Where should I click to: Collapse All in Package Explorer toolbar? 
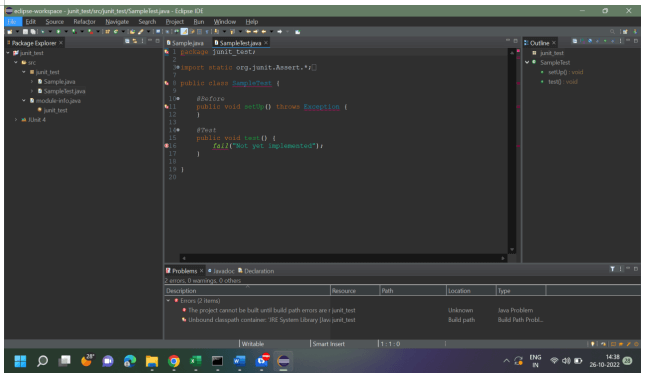pyautogui.click(x=127, y=41)
